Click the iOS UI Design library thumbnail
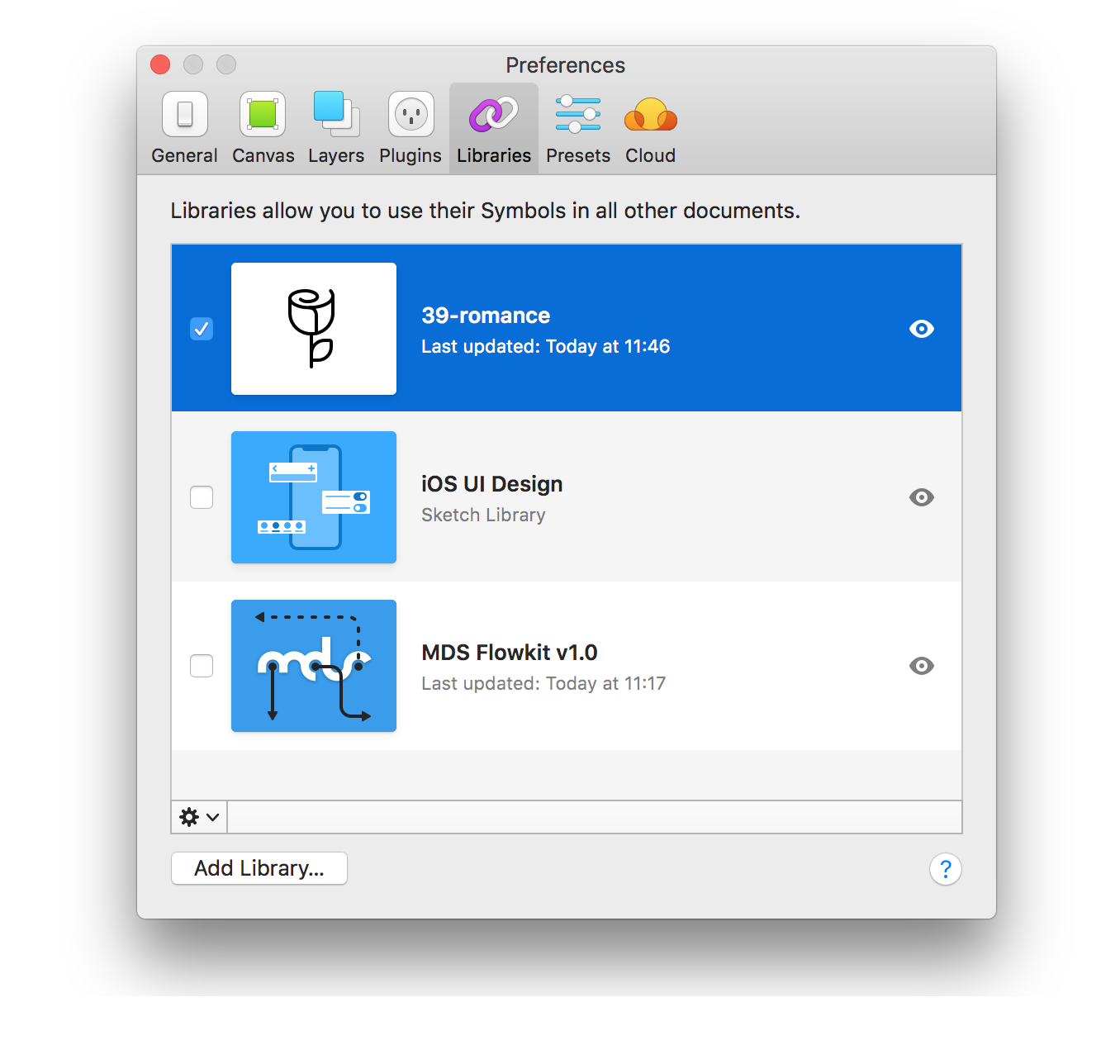This screenshot has height=1064, width=1120. click(314, 497)
